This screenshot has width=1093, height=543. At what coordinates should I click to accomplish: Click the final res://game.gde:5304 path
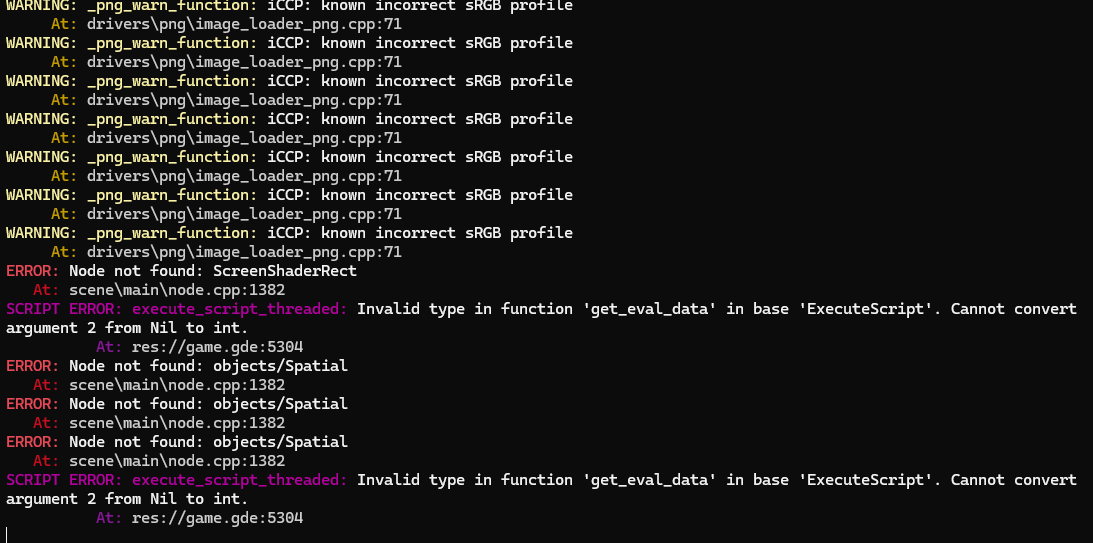[217, 518]
